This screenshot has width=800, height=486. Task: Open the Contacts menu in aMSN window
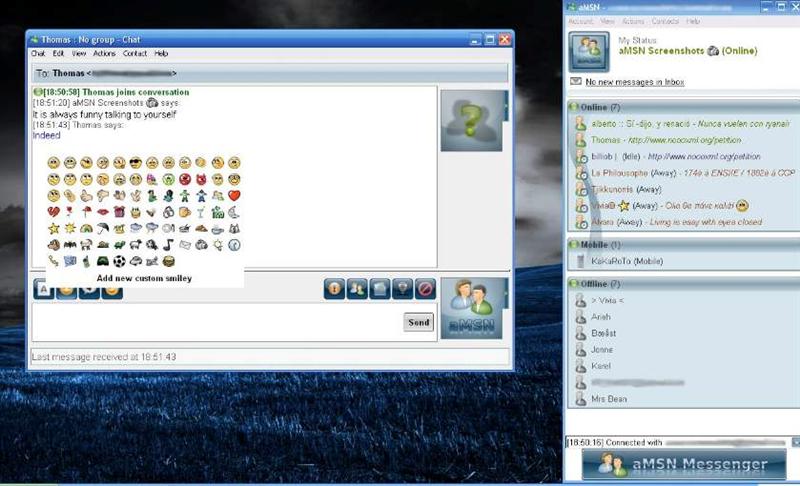click(665, 21)
